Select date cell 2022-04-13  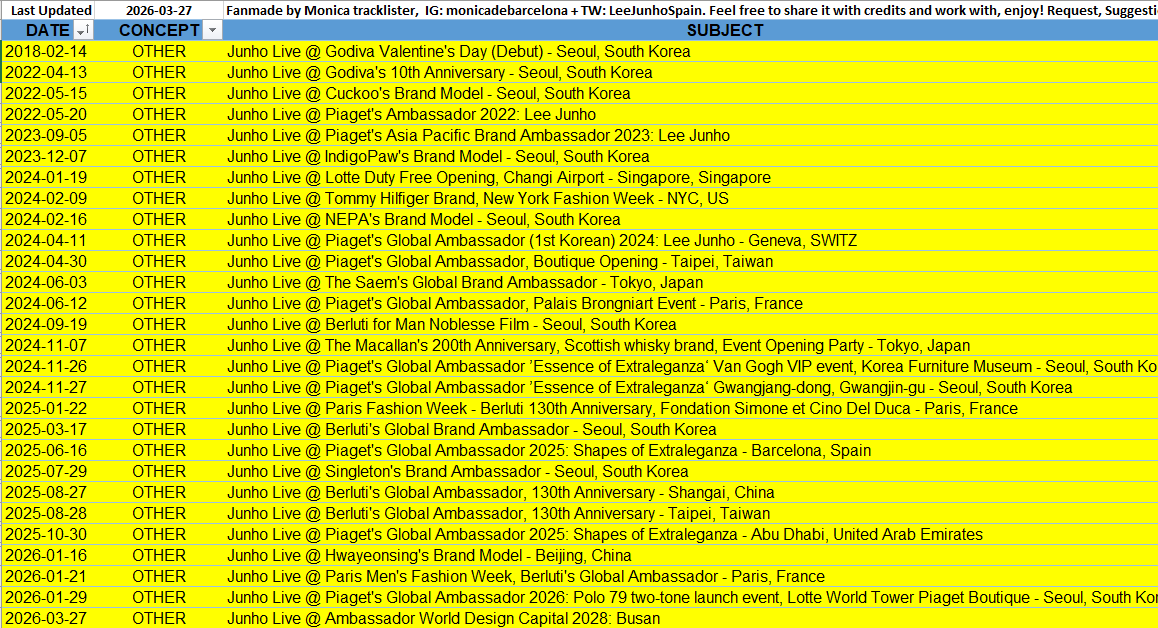tap(48, 72)
